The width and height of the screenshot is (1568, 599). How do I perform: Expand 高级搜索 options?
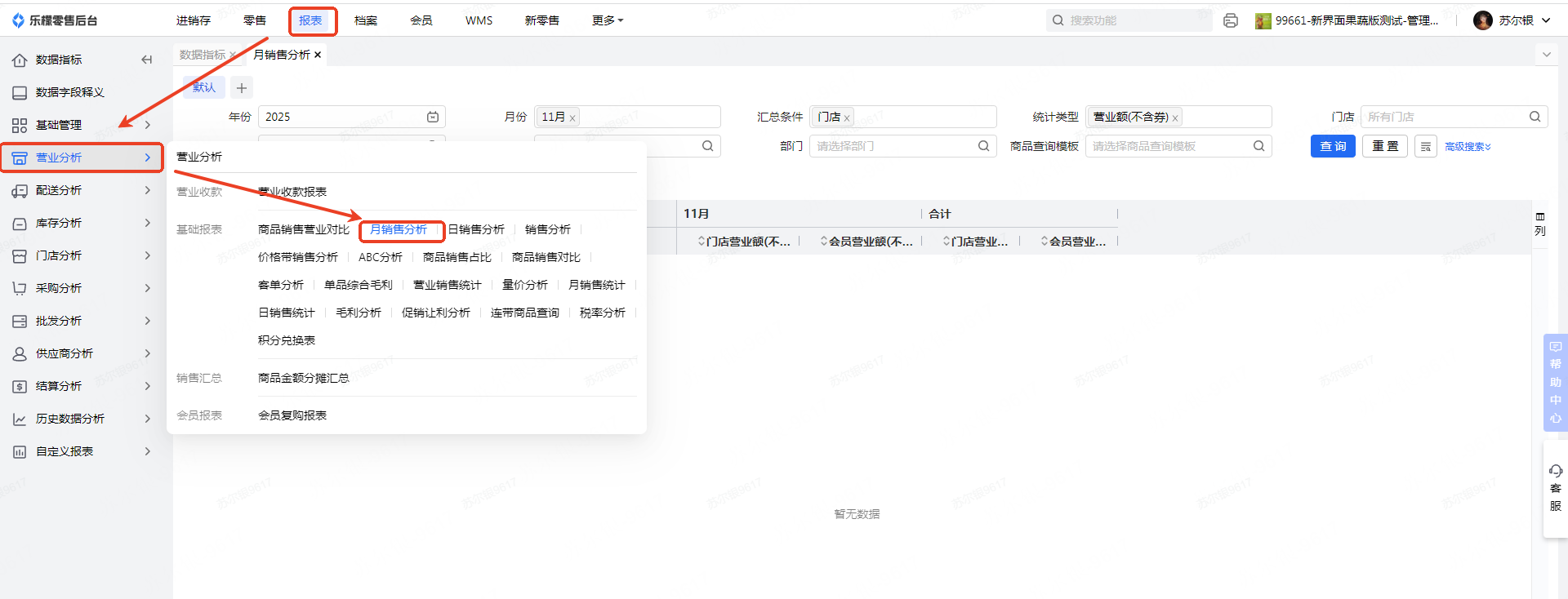(1468, 147)
